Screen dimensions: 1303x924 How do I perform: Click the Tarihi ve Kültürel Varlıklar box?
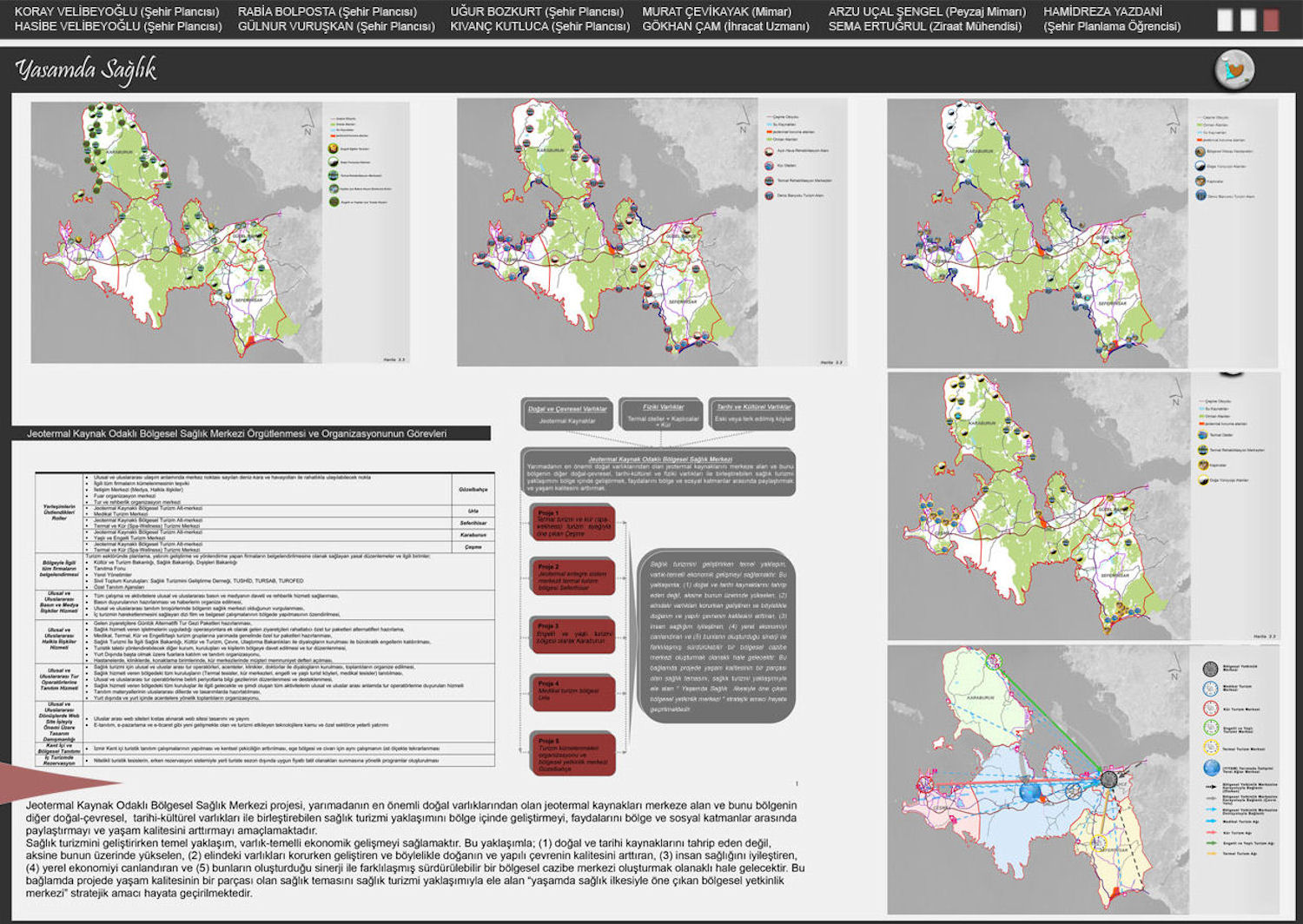click(x=752, y=413)
